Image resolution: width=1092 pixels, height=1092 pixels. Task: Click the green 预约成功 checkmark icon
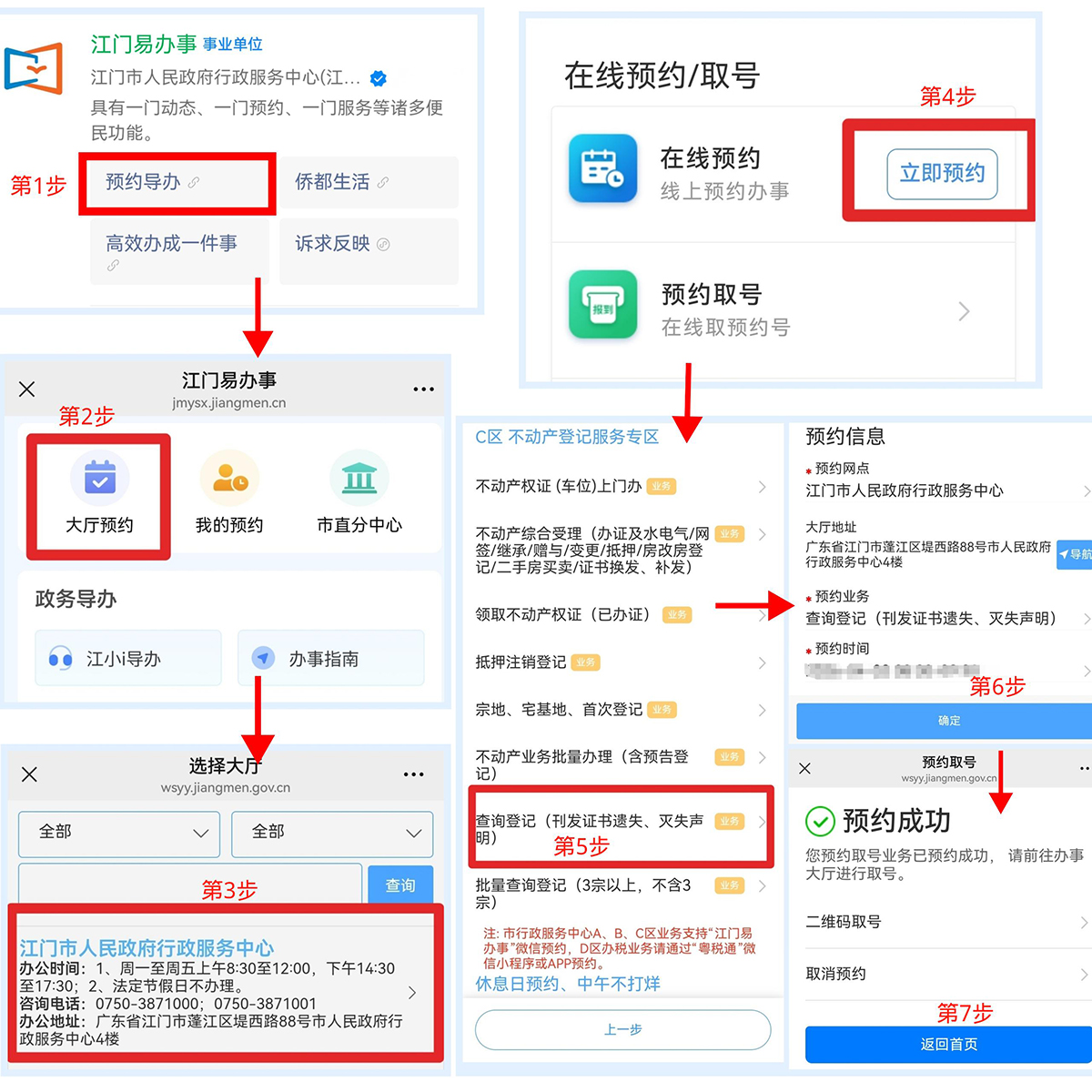[x=821, y=822]
